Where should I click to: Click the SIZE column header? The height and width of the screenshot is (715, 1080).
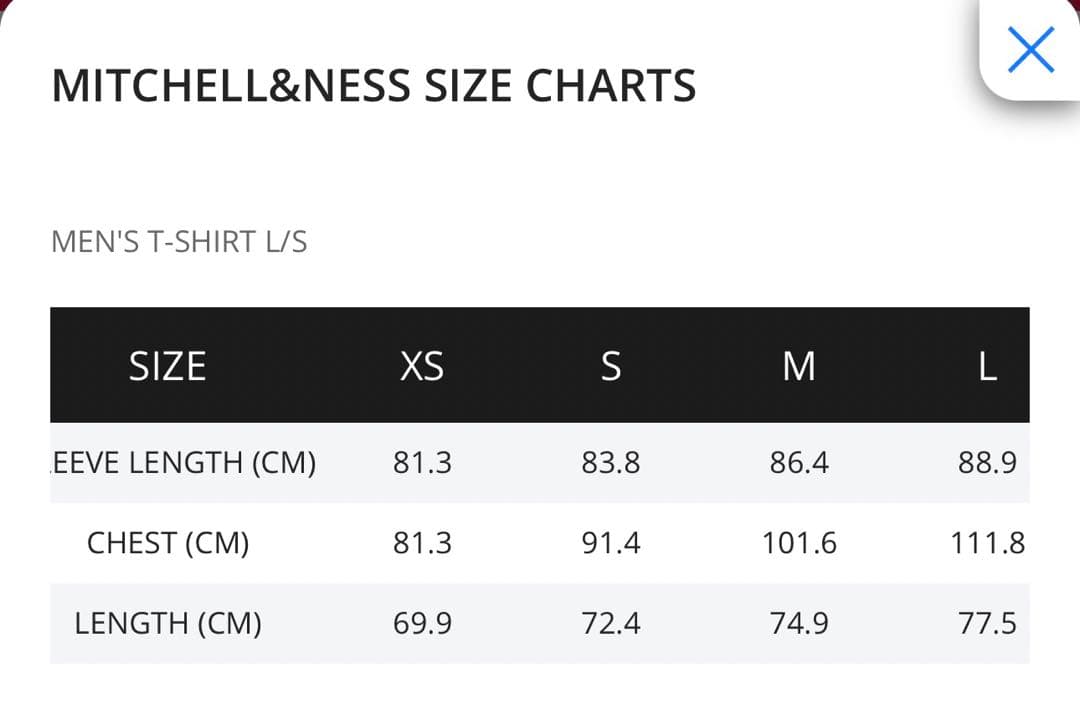click(x=167, y=366)
